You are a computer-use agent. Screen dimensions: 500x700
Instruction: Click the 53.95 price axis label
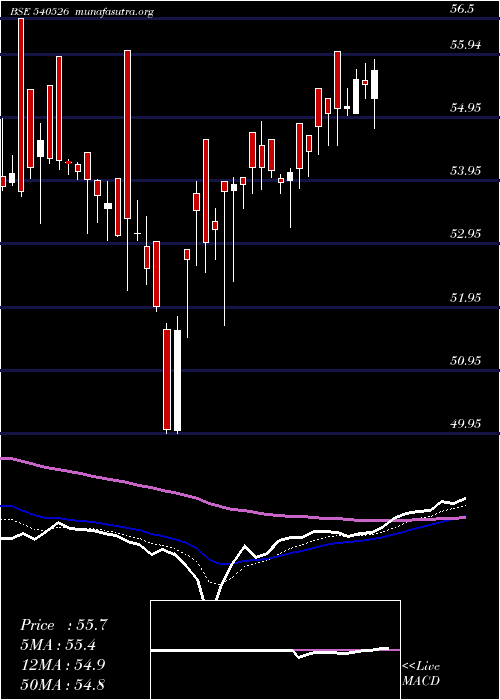[465, 170]
